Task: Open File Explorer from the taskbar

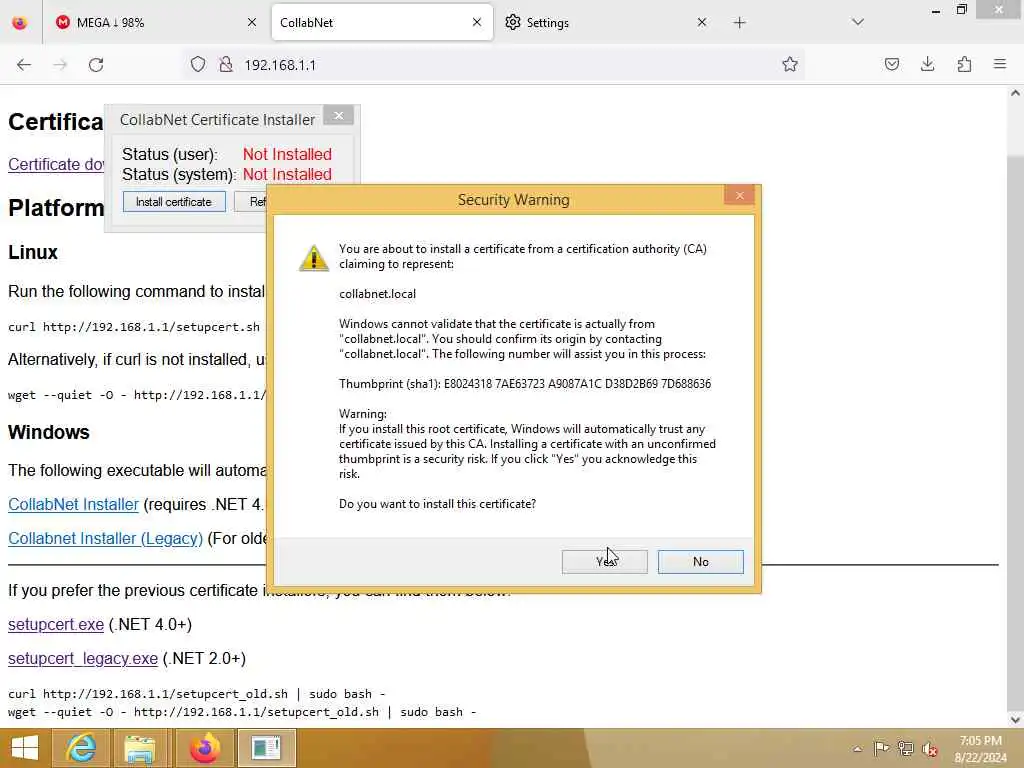Action: [x=140, y=748]
